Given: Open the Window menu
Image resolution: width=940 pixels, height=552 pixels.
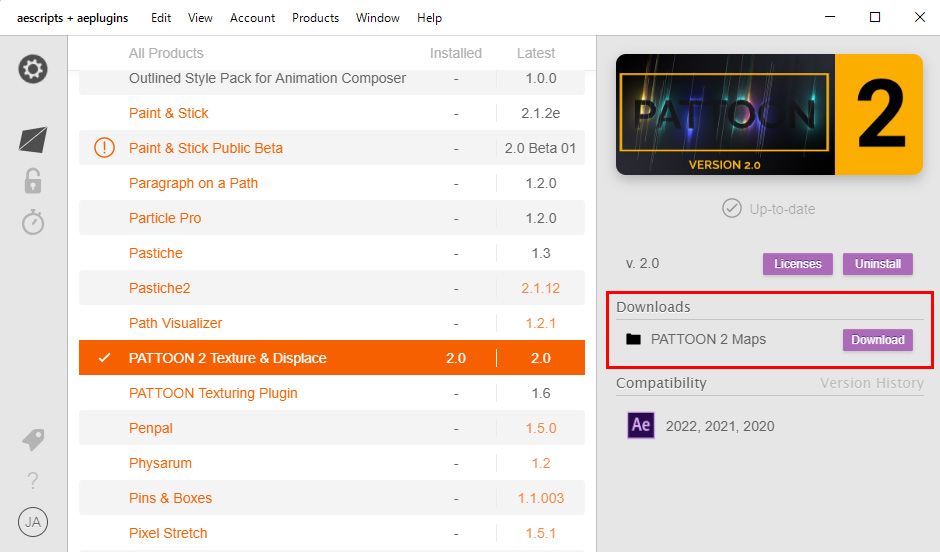Looking at the screenshot, I should click(378, 18).
